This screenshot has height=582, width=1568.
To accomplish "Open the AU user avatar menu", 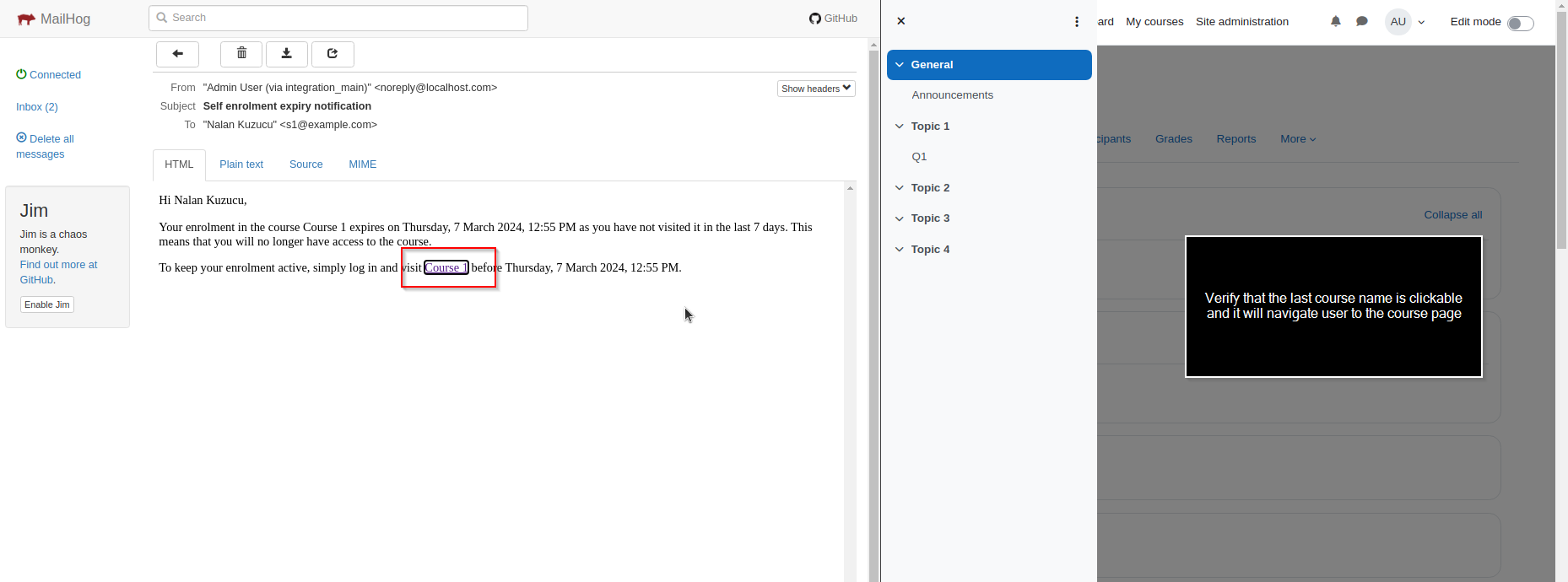I will pos(1398,22).
